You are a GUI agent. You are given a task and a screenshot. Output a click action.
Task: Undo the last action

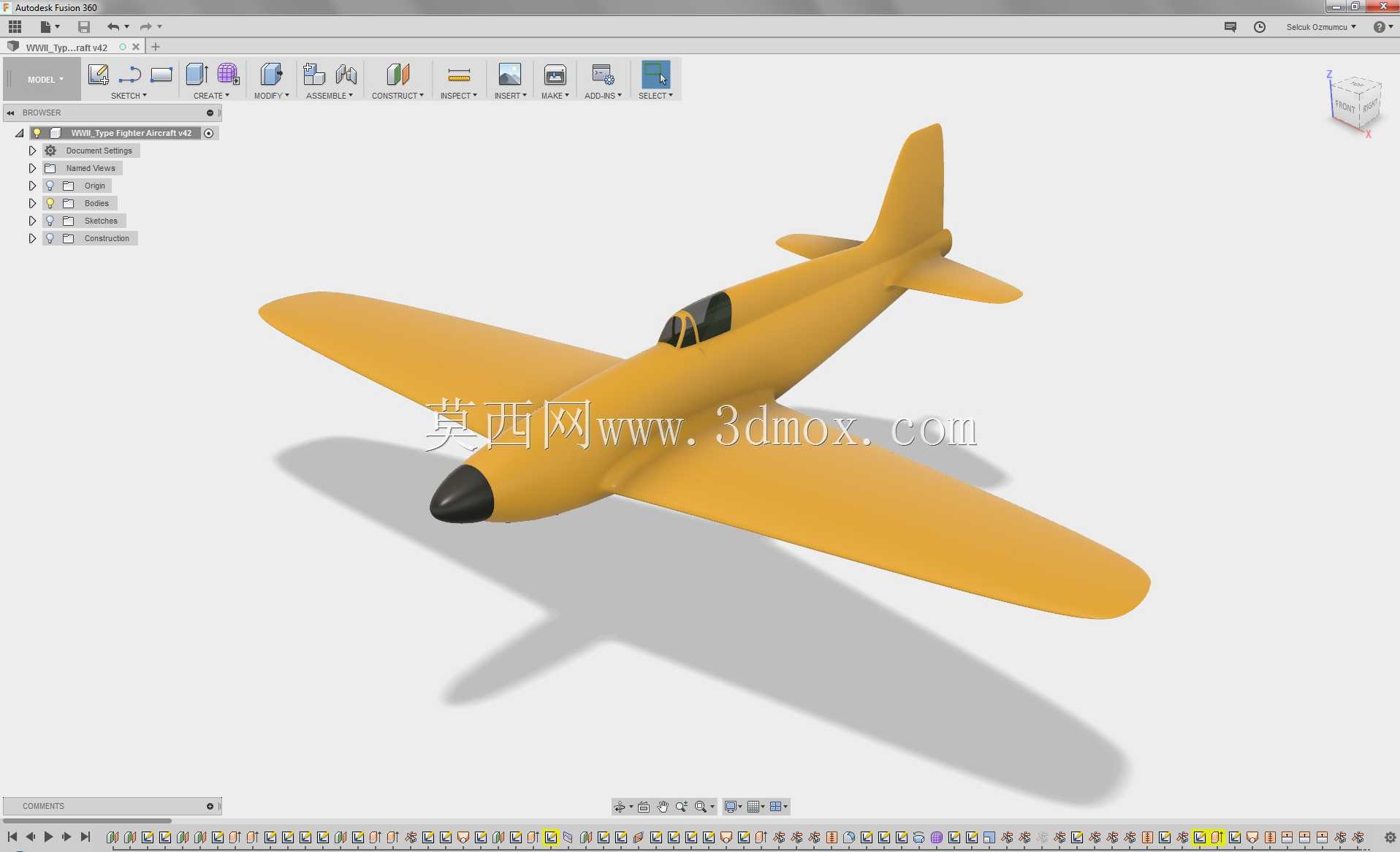click(113, 27)
